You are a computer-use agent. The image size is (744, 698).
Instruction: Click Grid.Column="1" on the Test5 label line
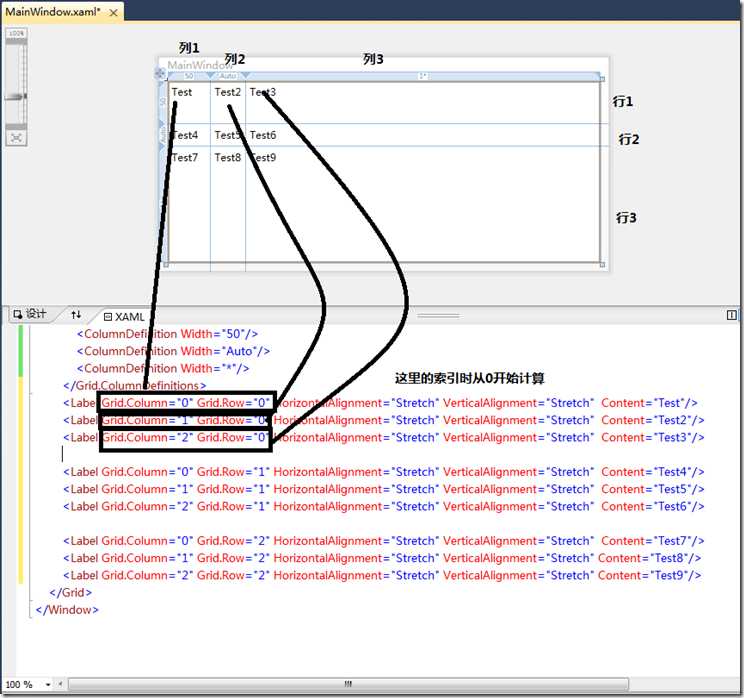[147, 489]
